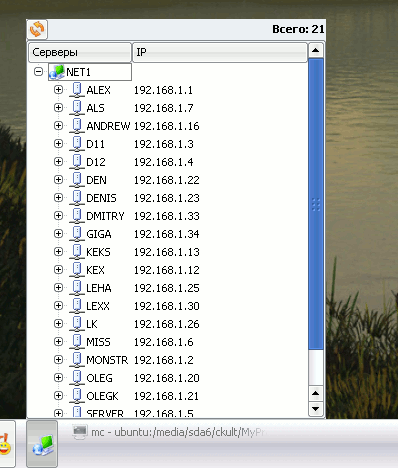The image size is (398, 468).
Task: Click the D11 computer icon
Action: click(x=77, y=144)
